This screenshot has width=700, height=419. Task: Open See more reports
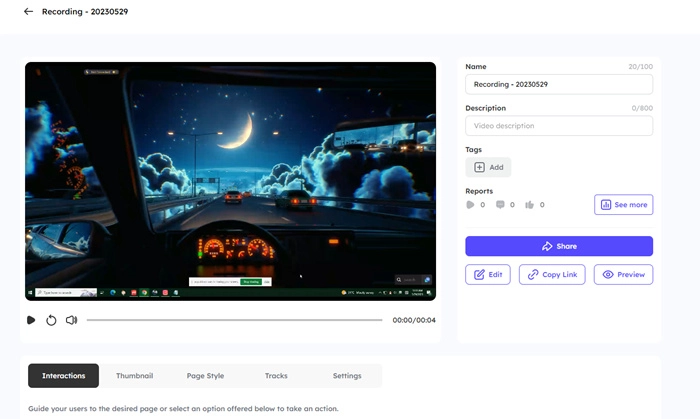tap(623, 205)
